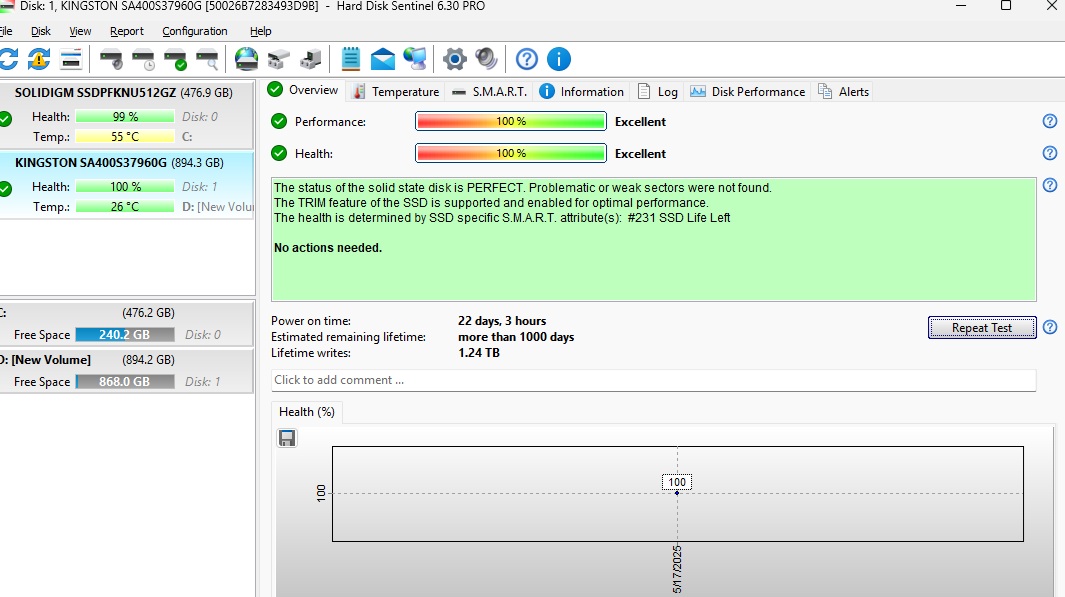The image size is (1065, 597).
Task: Click the 'more than 1000 days' value
Action: [516, 337]
